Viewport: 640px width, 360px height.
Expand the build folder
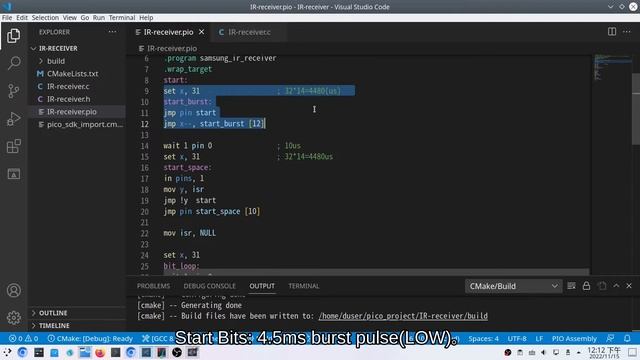(x=77, y=61)
